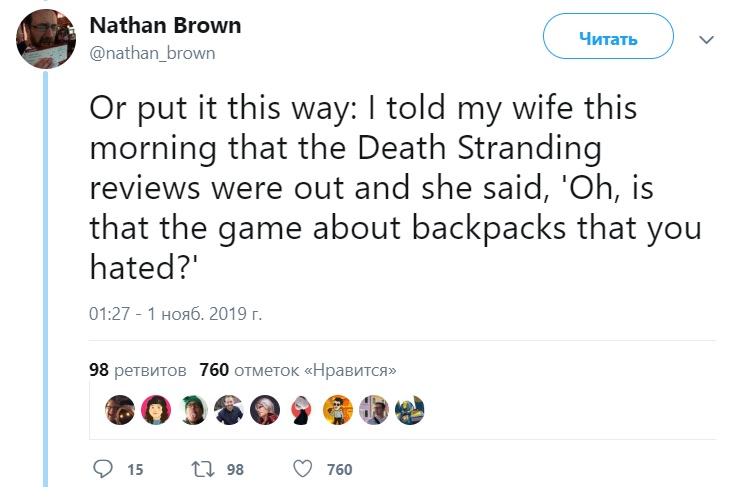Click the retweet arrows icon
This screenshot has height=487, width=744.
pyautogui.click(x=201, y=469)
